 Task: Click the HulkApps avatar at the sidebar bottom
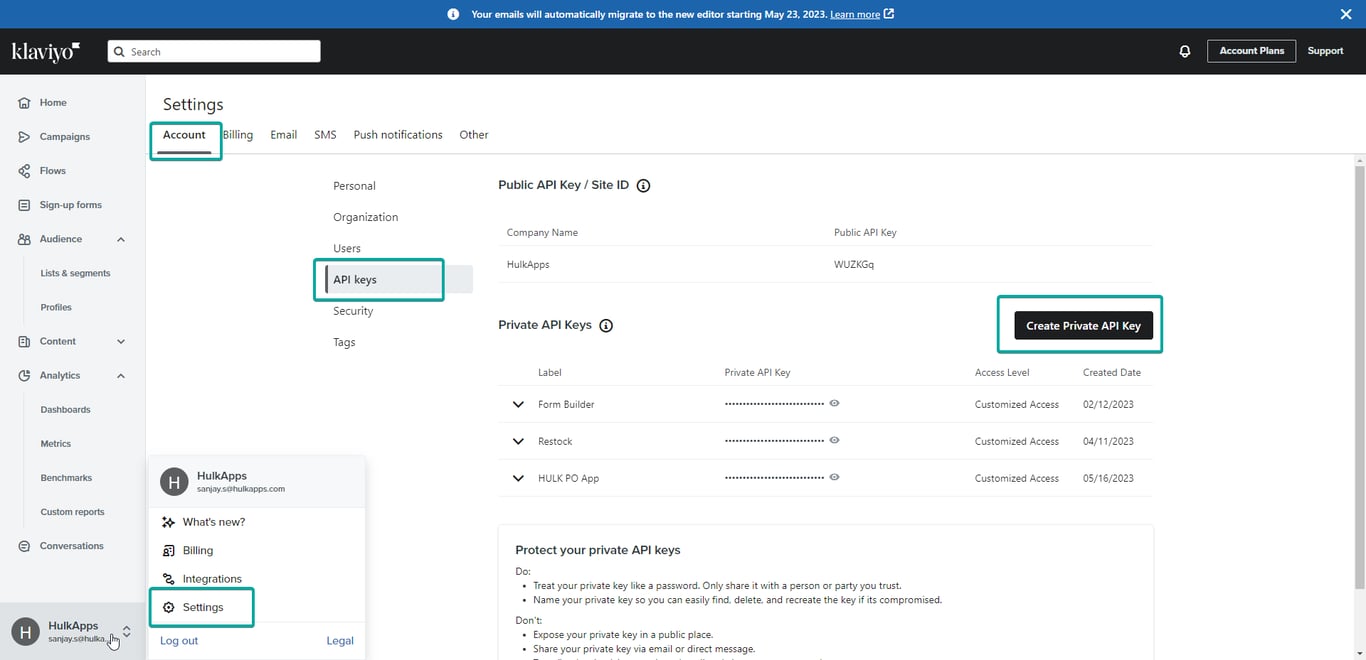click(x=25, y=631)
